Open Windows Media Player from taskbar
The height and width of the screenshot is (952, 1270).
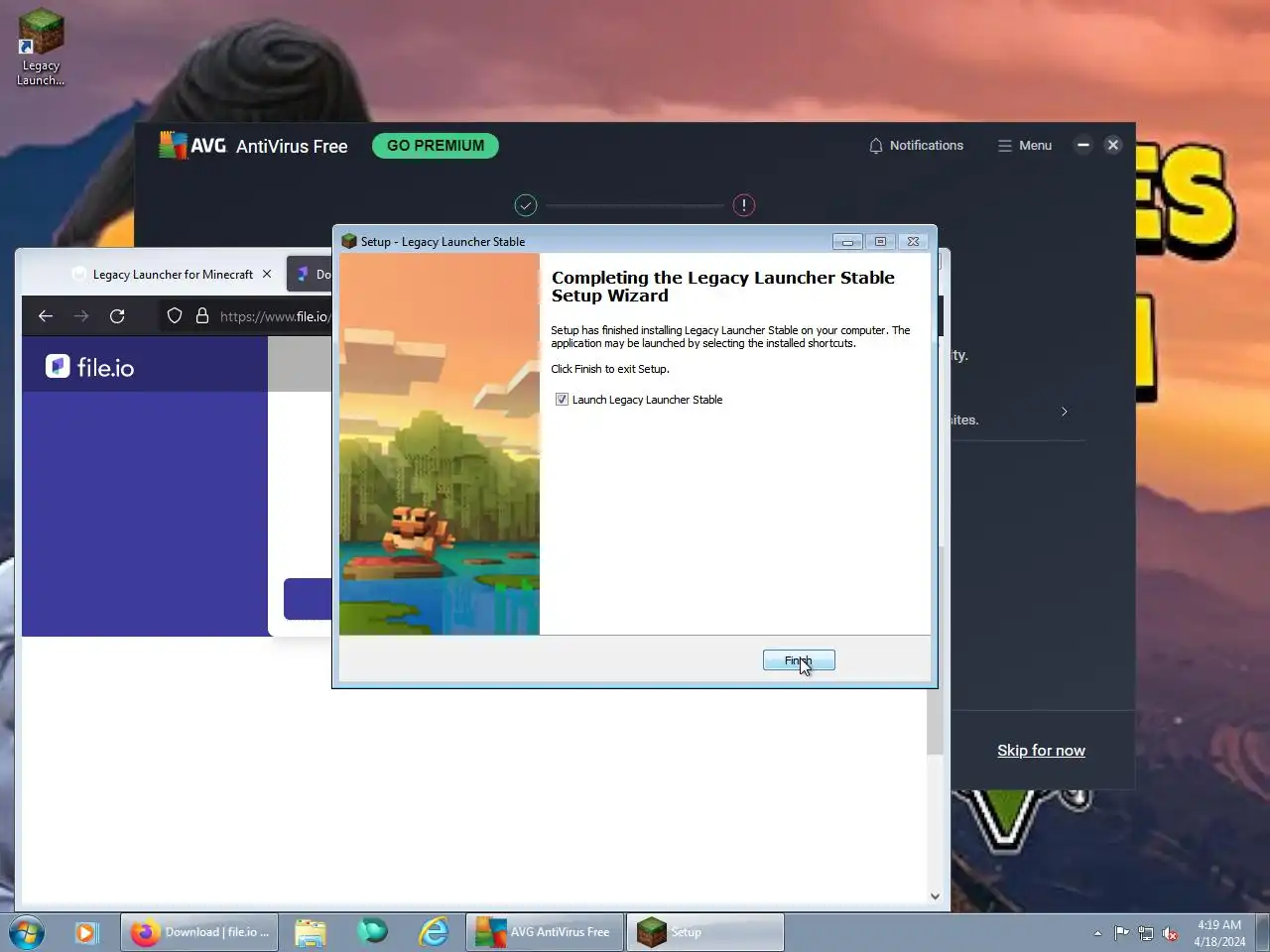(x=86, y=933)
